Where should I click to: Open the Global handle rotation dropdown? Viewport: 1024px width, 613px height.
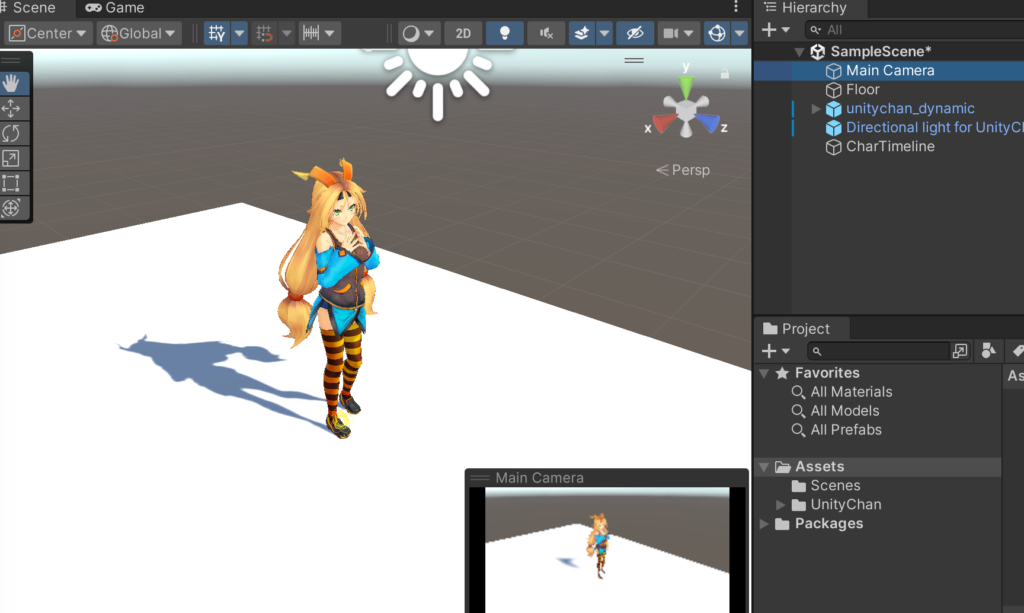click(x=139, y=33)
